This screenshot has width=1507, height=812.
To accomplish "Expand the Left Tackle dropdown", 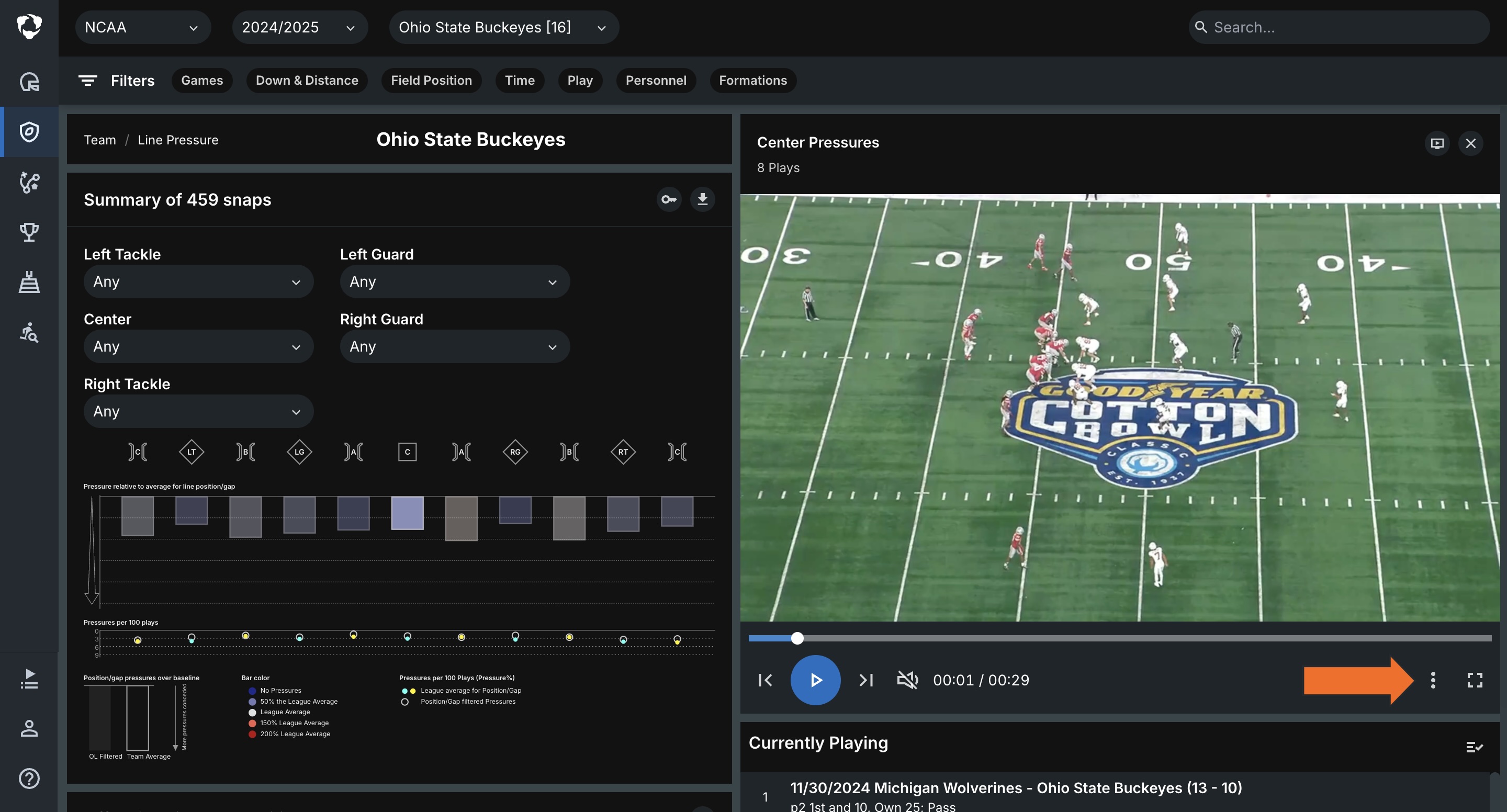I will click(198, 282).
